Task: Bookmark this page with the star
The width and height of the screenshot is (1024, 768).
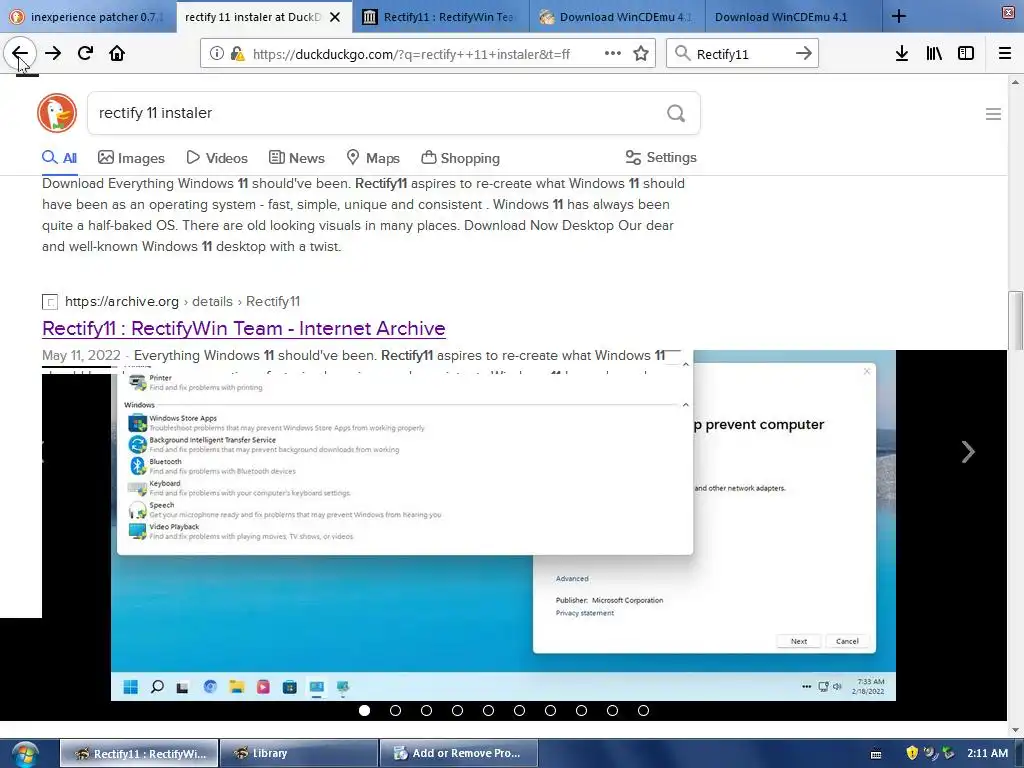Action: click(x=641, y=54)
